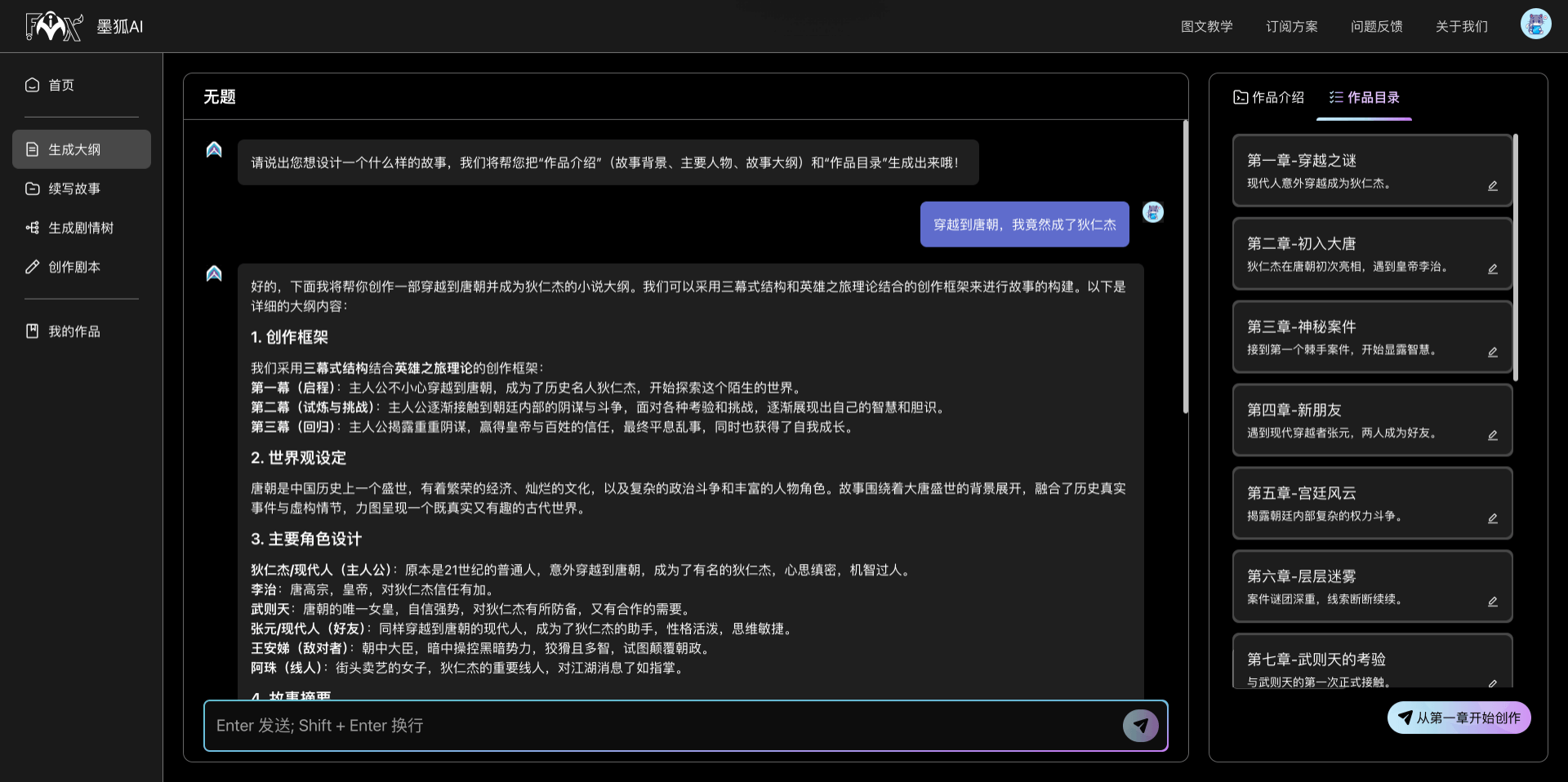1568x782 pixels.
Task: Stay on the 作品目录 tab
Action: point(1364,97)
